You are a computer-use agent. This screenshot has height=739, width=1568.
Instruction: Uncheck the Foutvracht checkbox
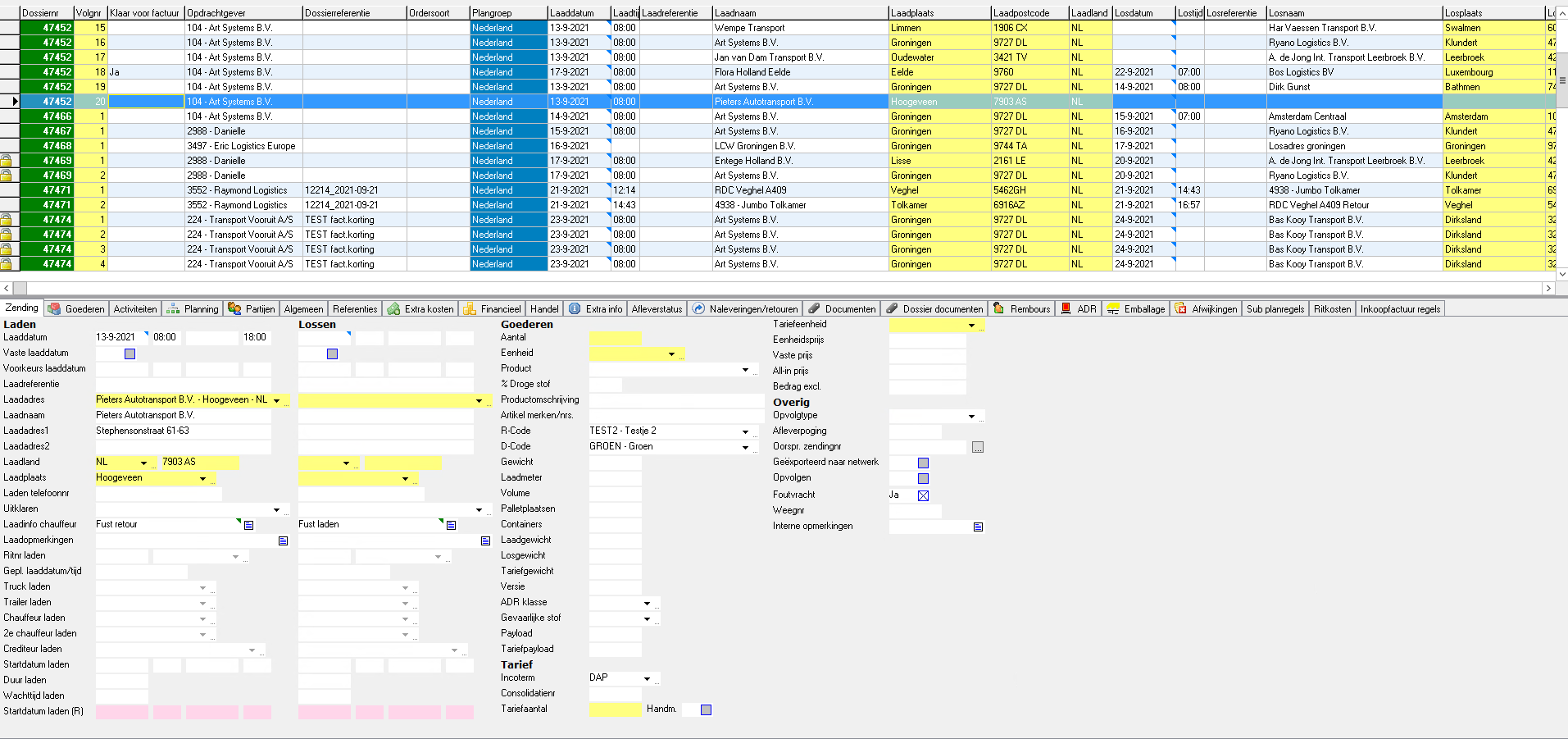923,495
